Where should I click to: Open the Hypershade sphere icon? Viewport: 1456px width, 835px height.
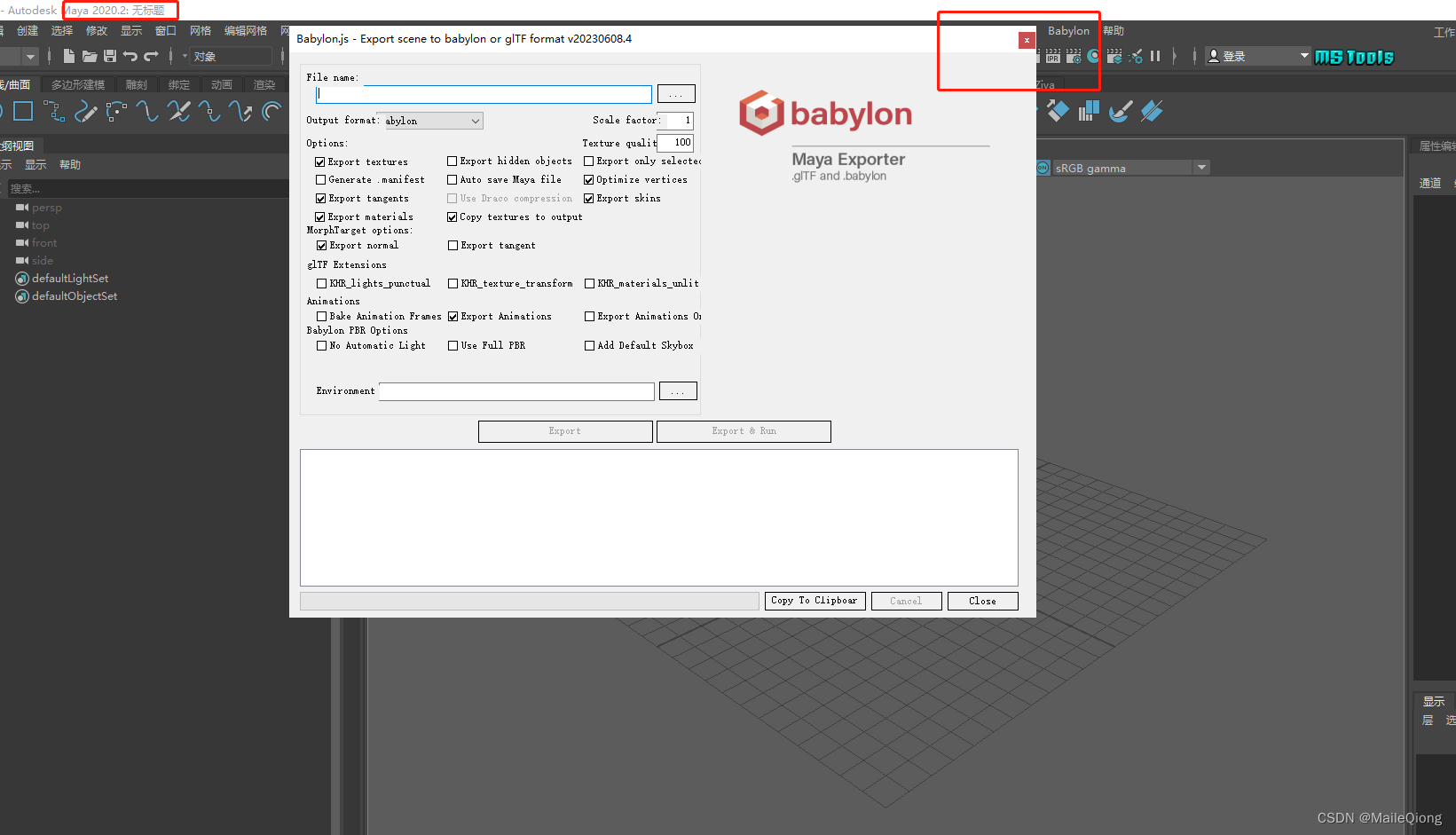point(1094,56)
